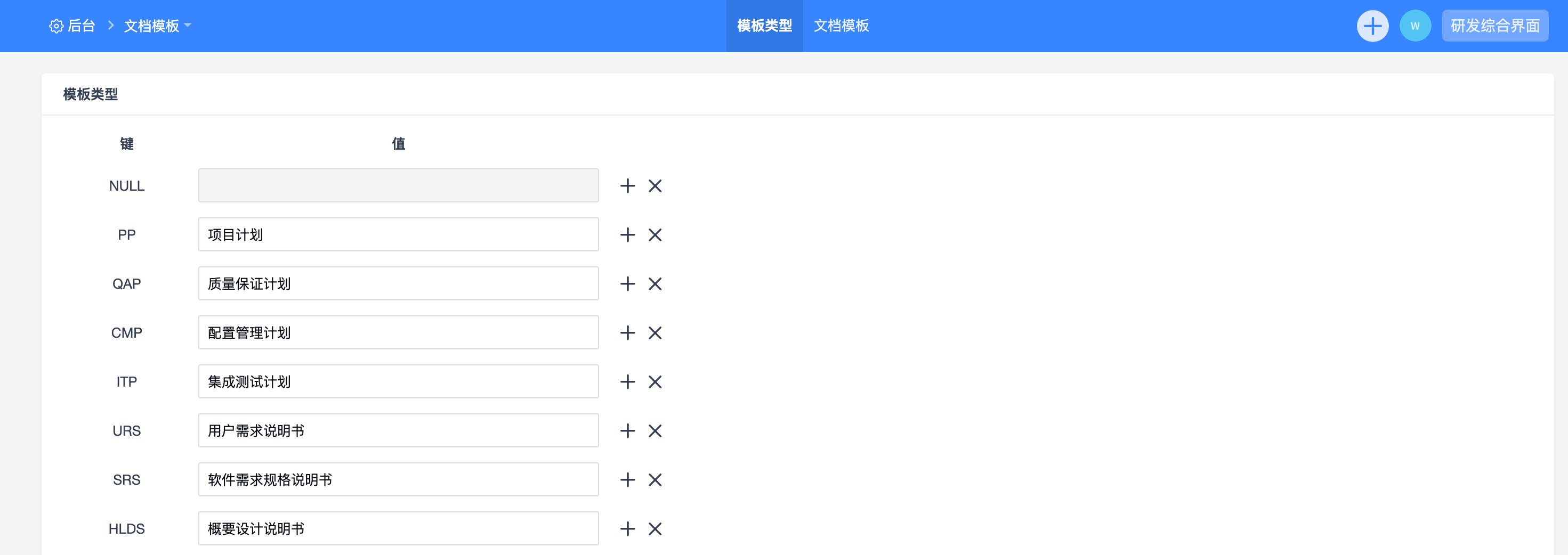The width and height of the screenshot is (1568, 555).
Task: Click the add row icon for NULL
Action: [x=627, y=185]
